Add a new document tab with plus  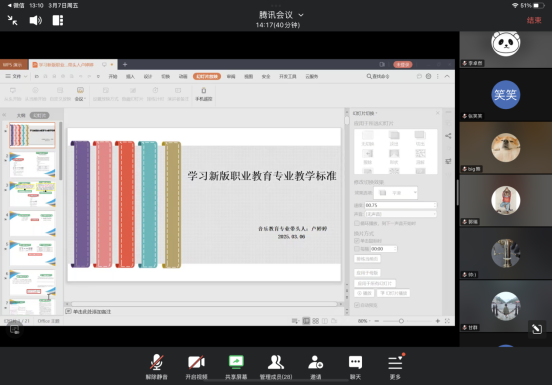pyautogui.click(x=125, y=64)
